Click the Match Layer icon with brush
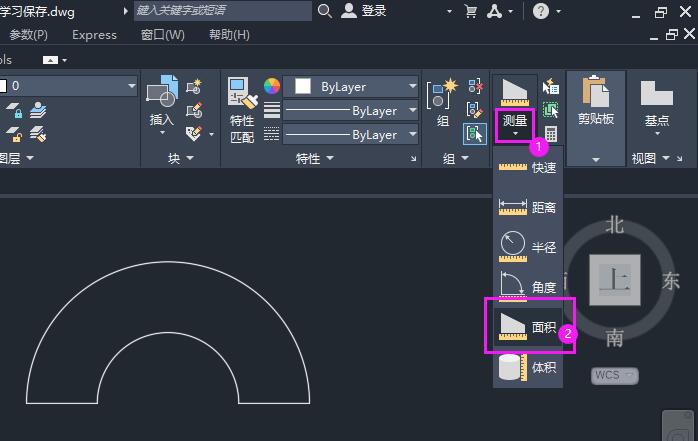The height and width of the screenshot is (441, 698). pyautogui.click(x=38, y=134)
